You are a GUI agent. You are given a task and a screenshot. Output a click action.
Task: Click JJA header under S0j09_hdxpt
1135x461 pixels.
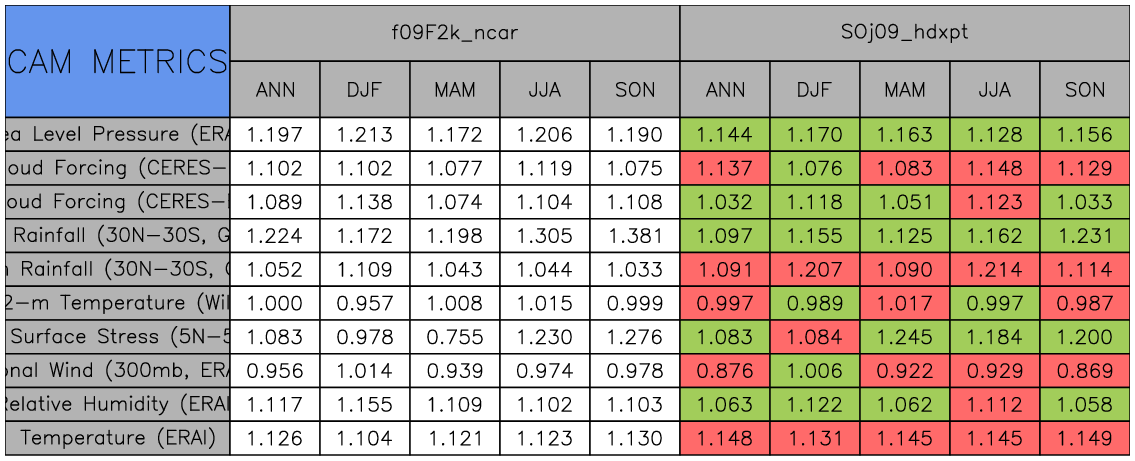click(x=995, y=90)
